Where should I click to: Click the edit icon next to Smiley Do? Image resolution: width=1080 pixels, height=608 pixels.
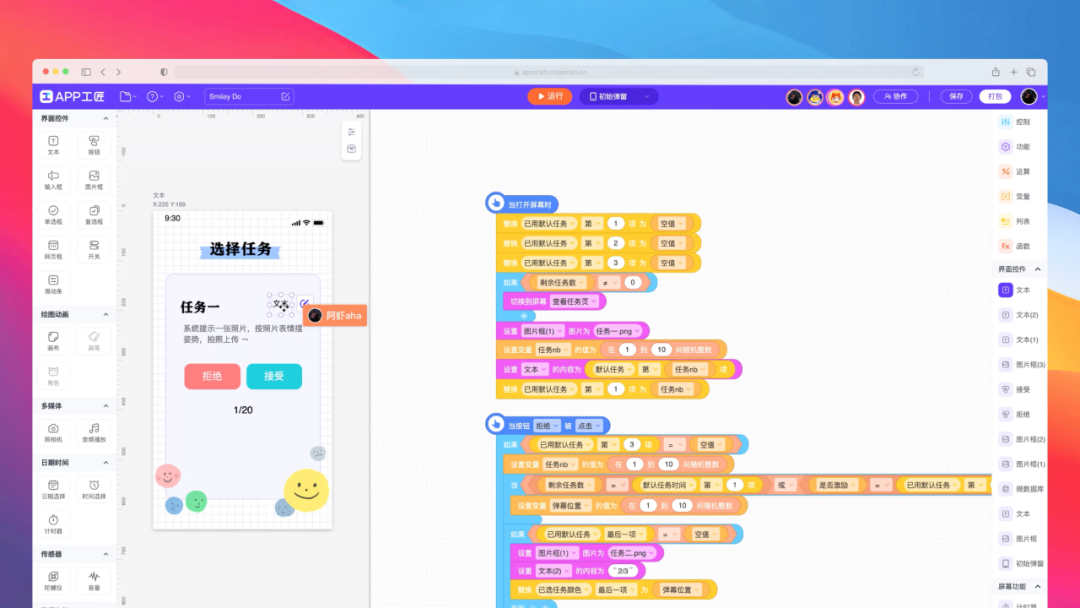tap(285, 96)
